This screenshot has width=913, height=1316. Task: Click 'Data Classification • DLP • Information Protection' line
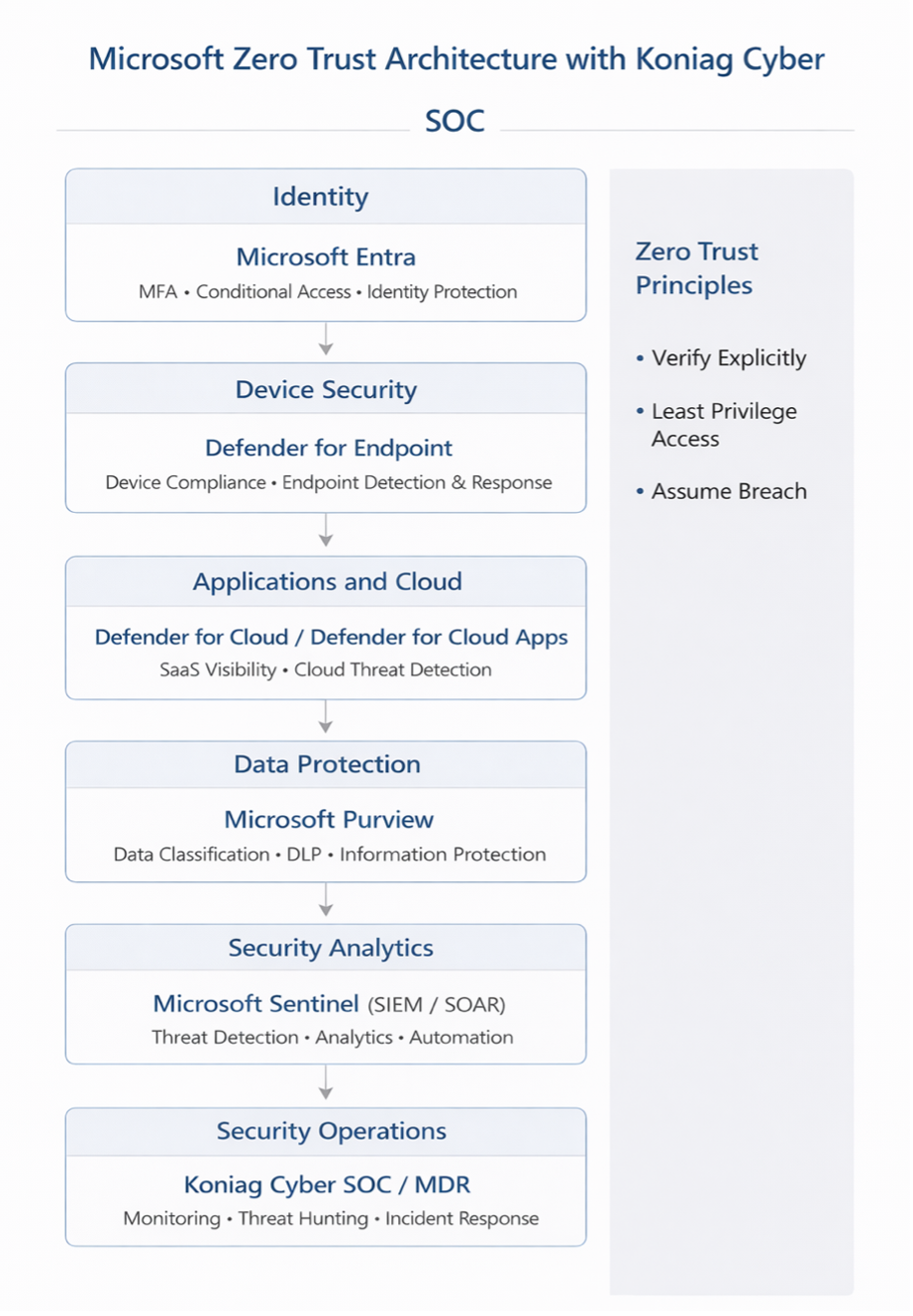[x=330, y=855]
